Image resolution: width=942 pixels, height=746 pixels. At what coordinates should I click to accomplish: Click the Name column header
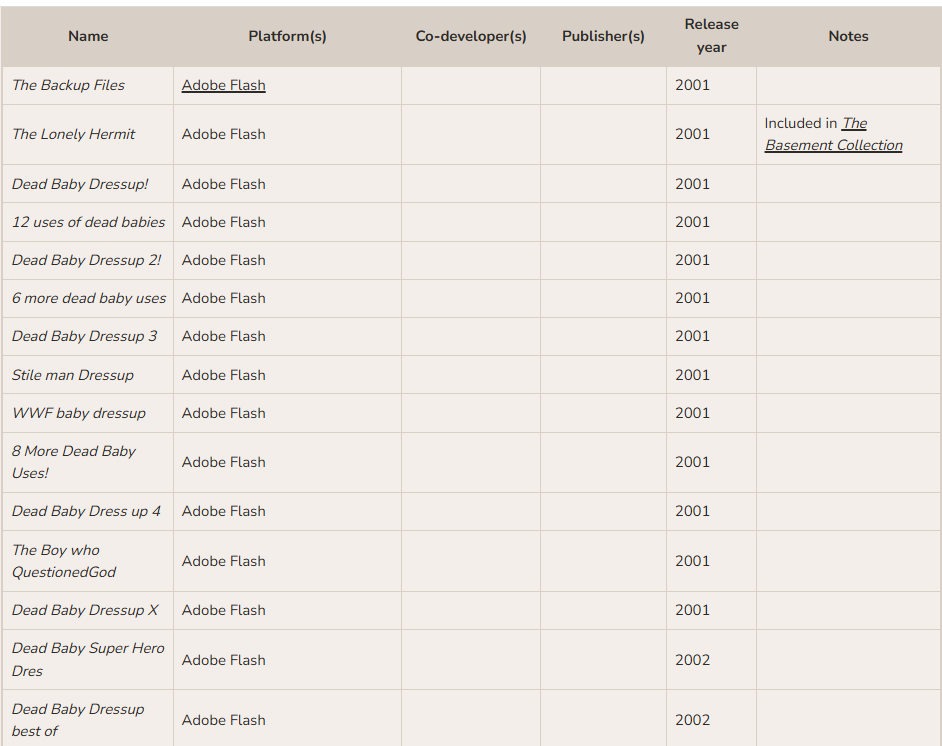(88, 36)
